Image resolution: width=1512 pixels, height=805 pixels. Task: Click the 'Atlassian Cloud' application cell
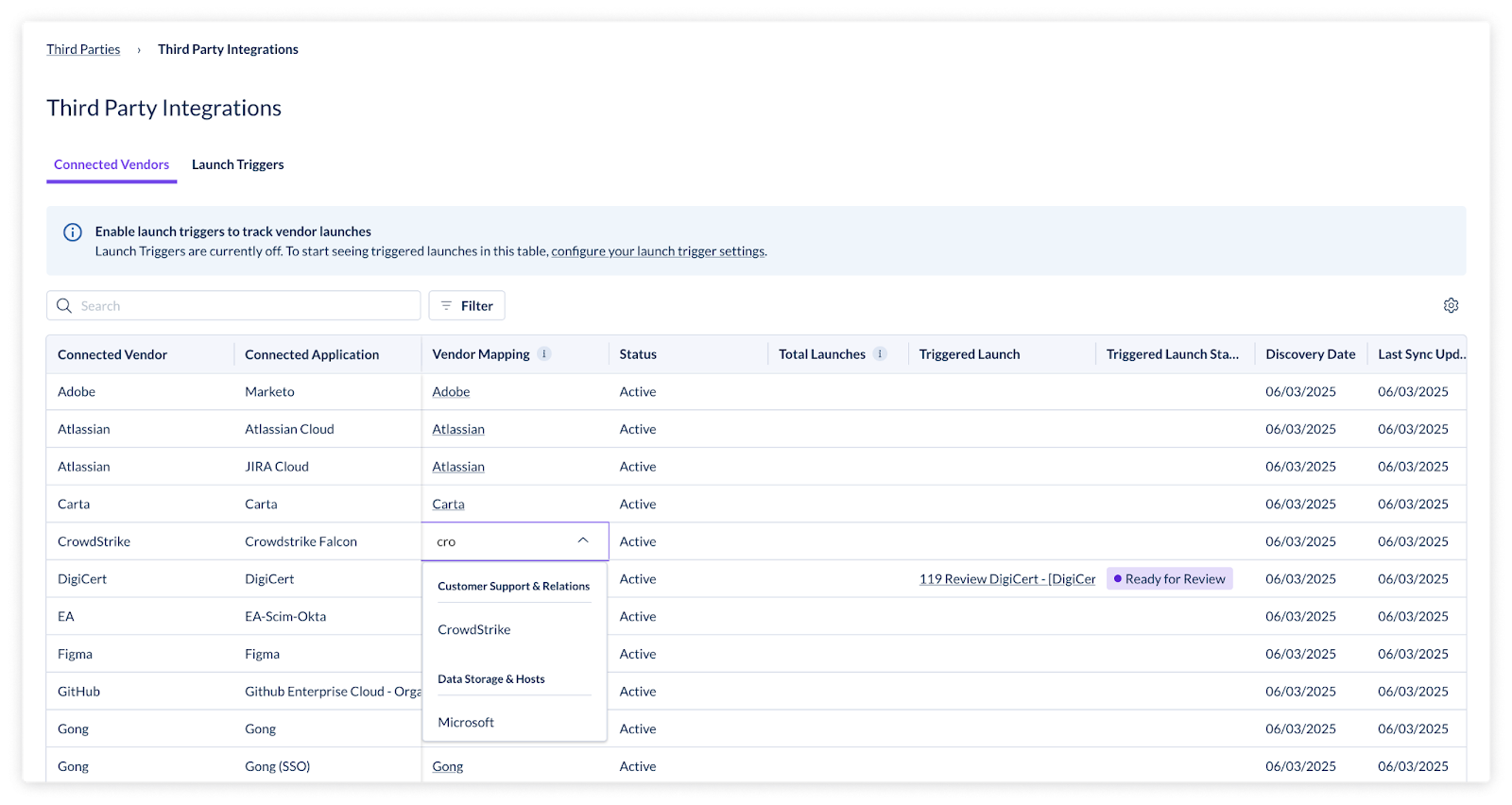click(x=289, y=429)
